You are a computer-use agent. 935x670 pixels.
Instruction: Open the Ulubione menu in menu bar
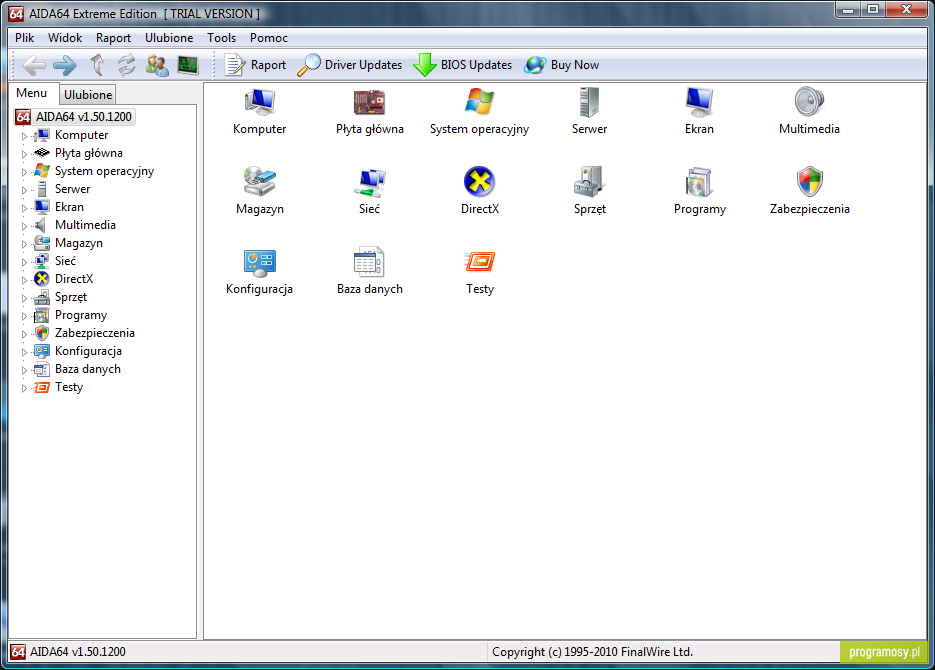click(169, 38)
